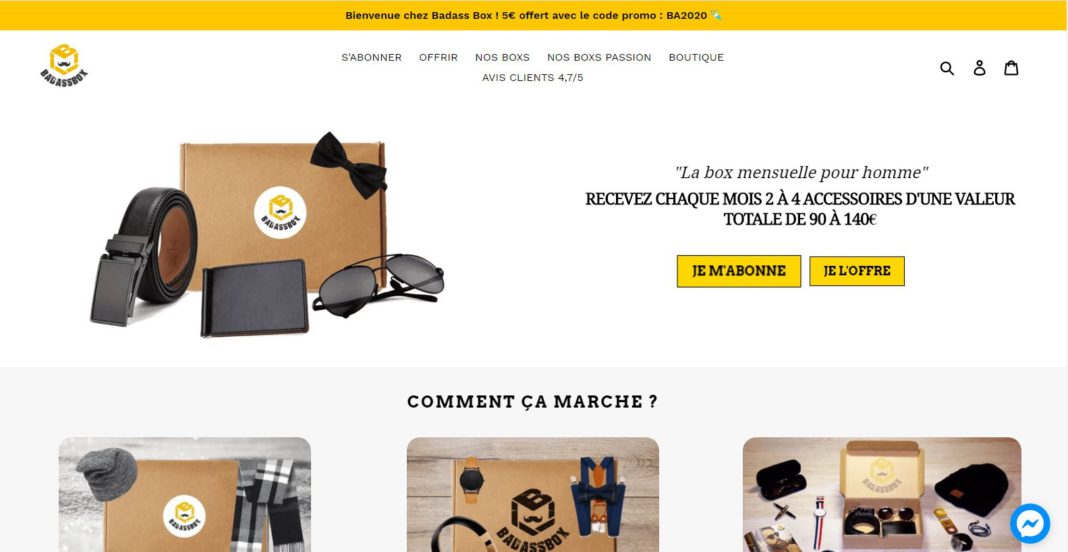Go home via the BadassBox header logo
1068x552 pixels.
click(x=64, y=66)
